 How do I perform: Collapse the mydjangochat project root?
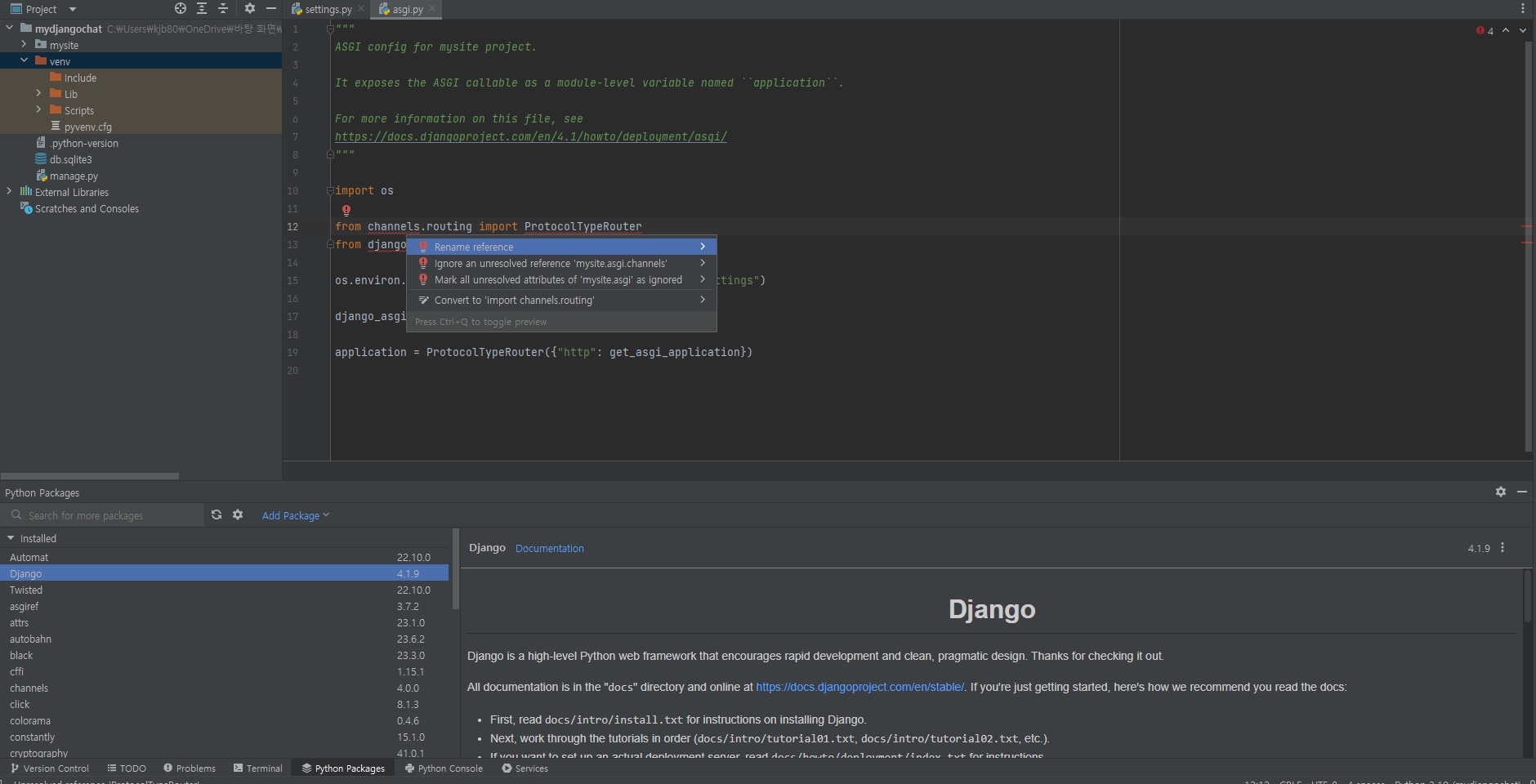click(10, 28)
